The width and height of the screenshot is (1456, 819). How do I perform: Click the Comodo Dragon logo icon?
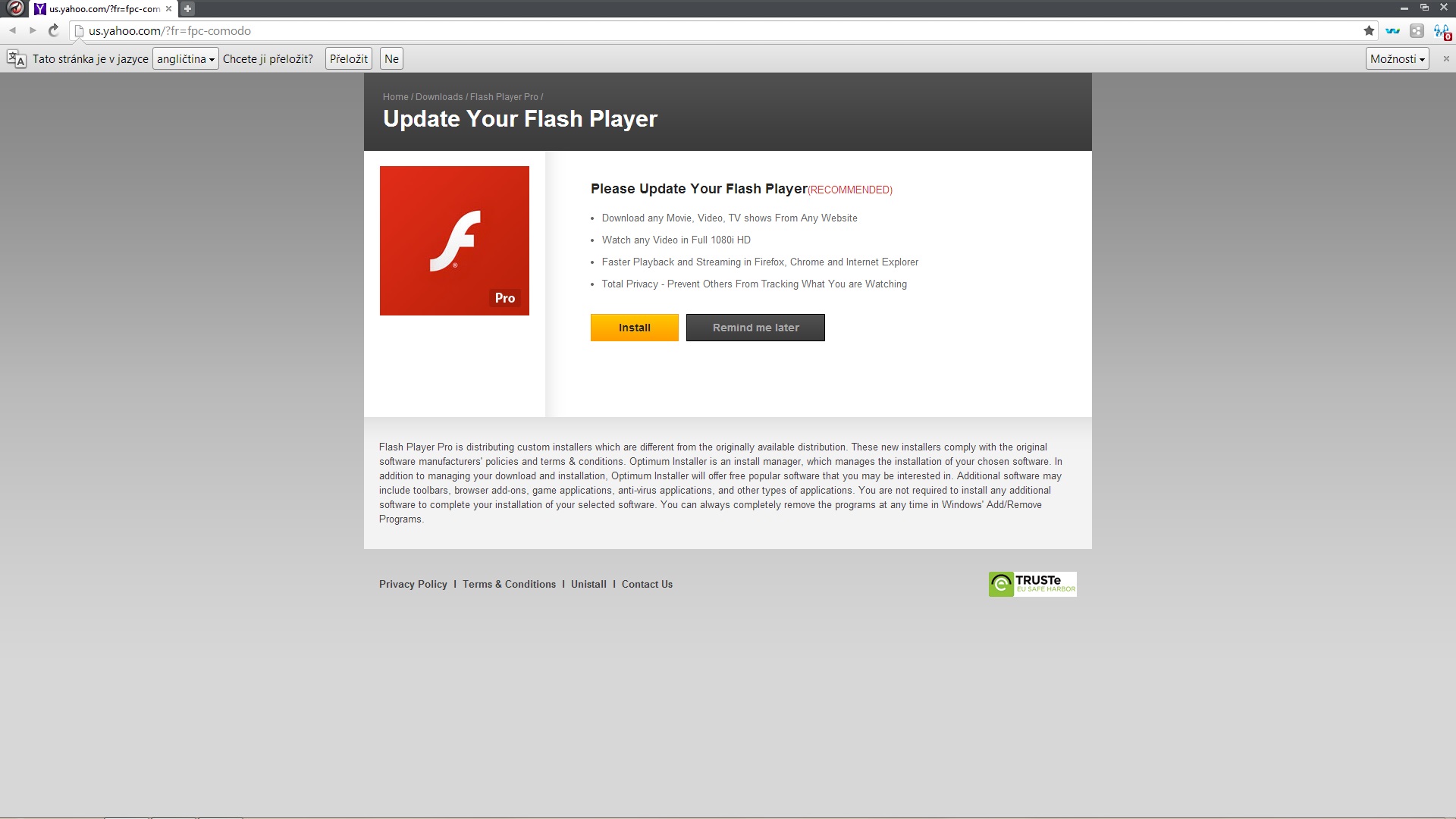tap(14, 8)
